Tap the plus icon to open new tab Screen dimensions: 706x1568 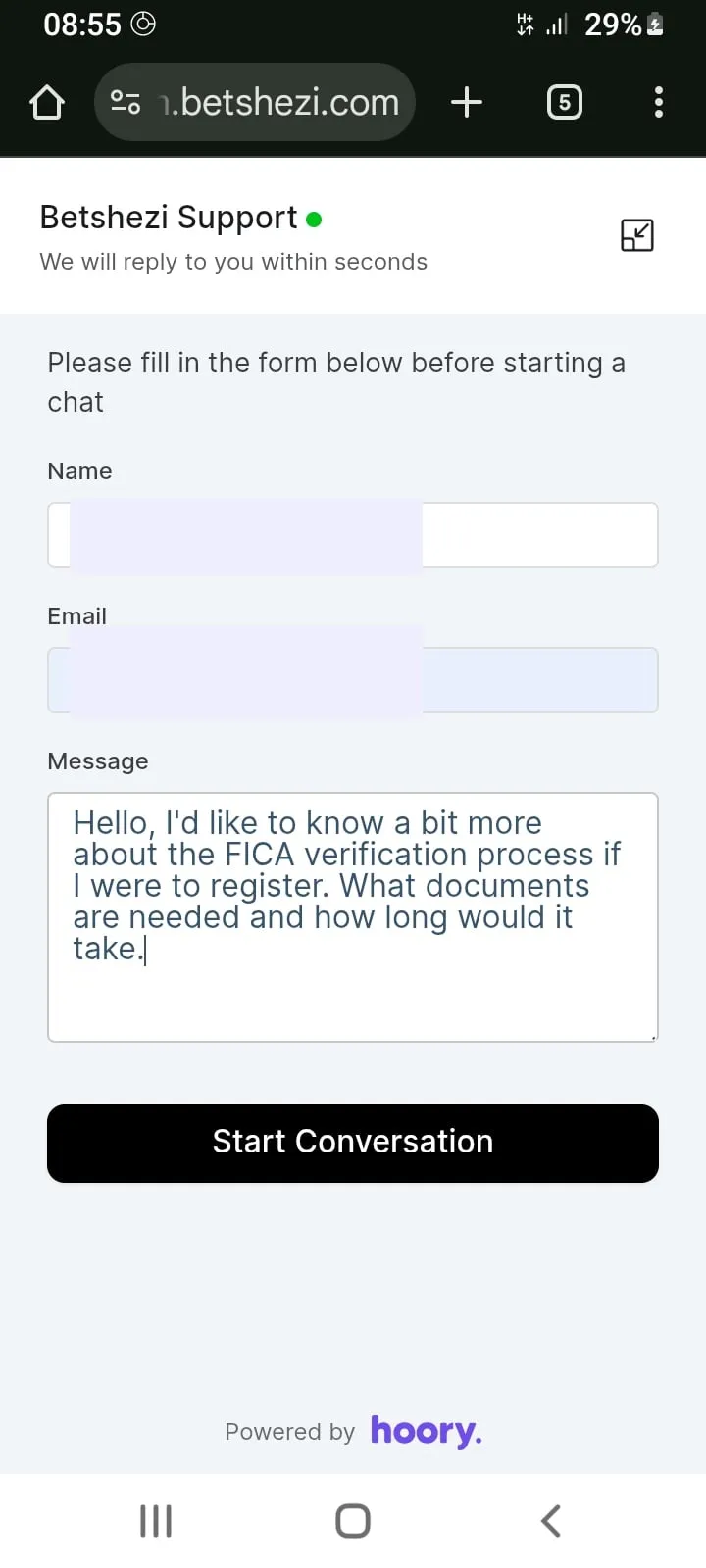[x=467, y=101]
